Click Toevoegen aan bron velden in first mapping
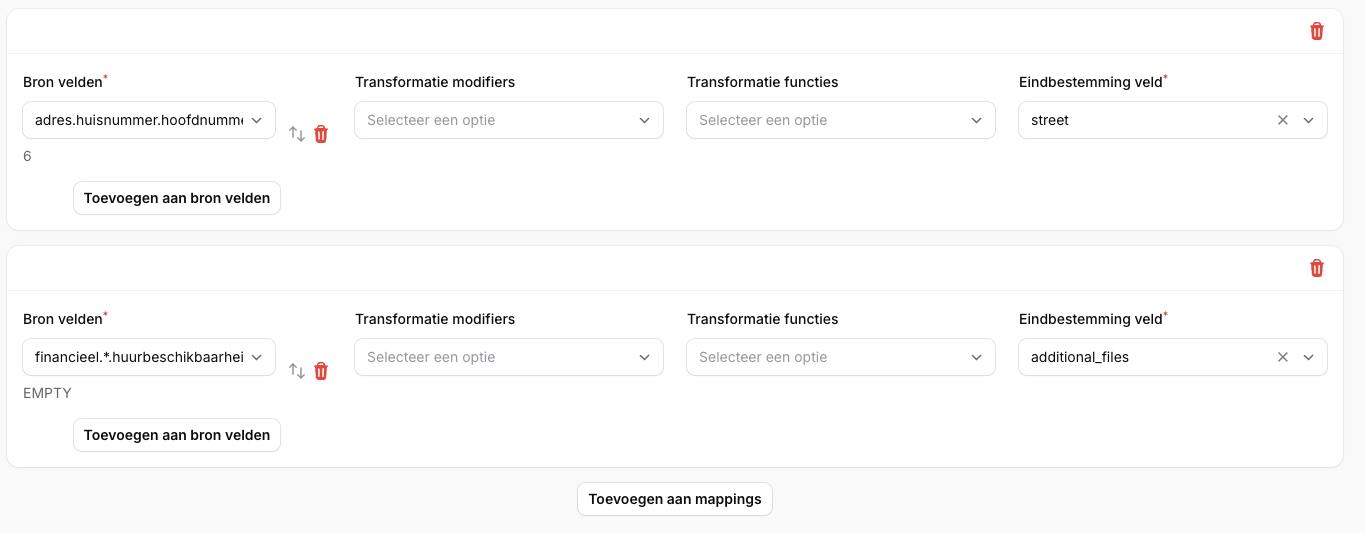The image size is (1365, 533). pos(177,198)
